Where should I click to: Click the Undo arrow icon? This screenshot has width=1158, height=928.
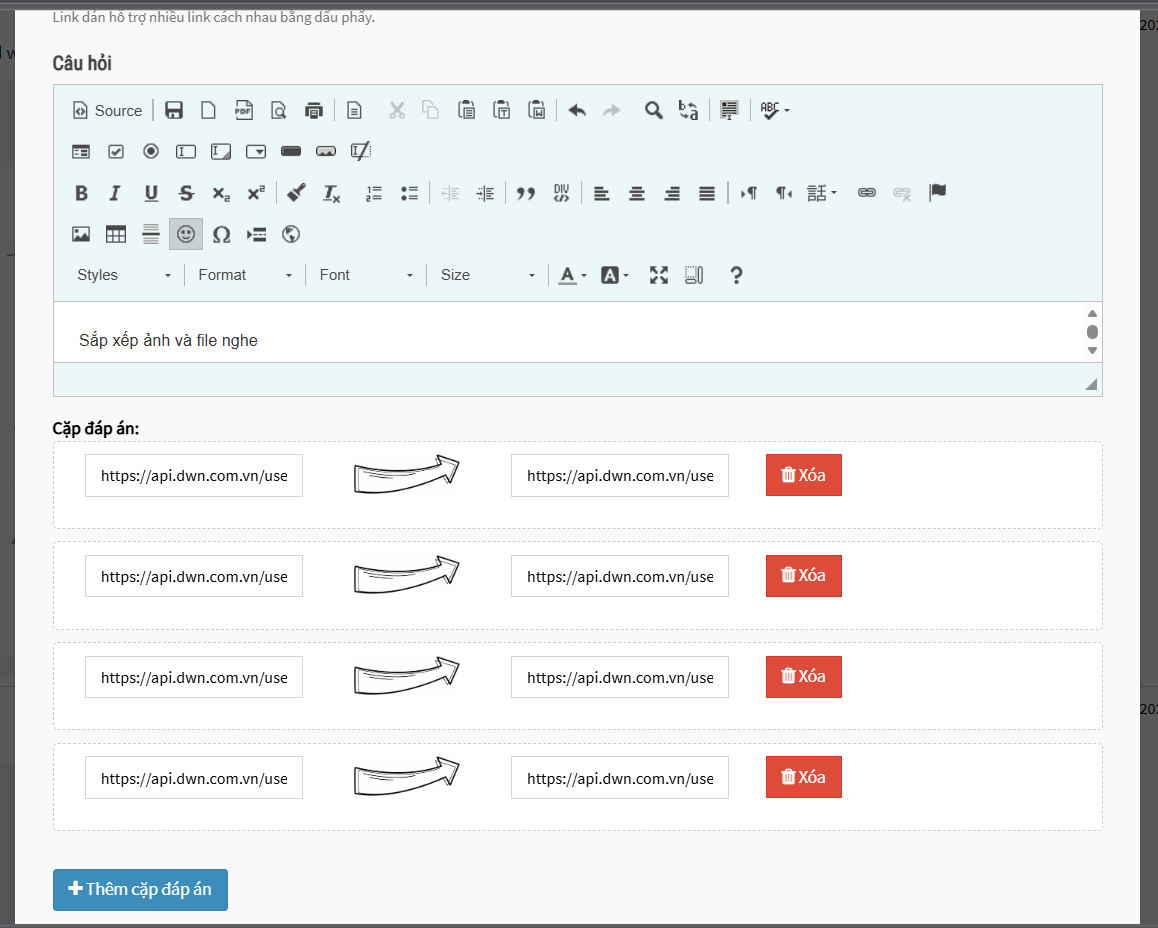tap(577, 111)
